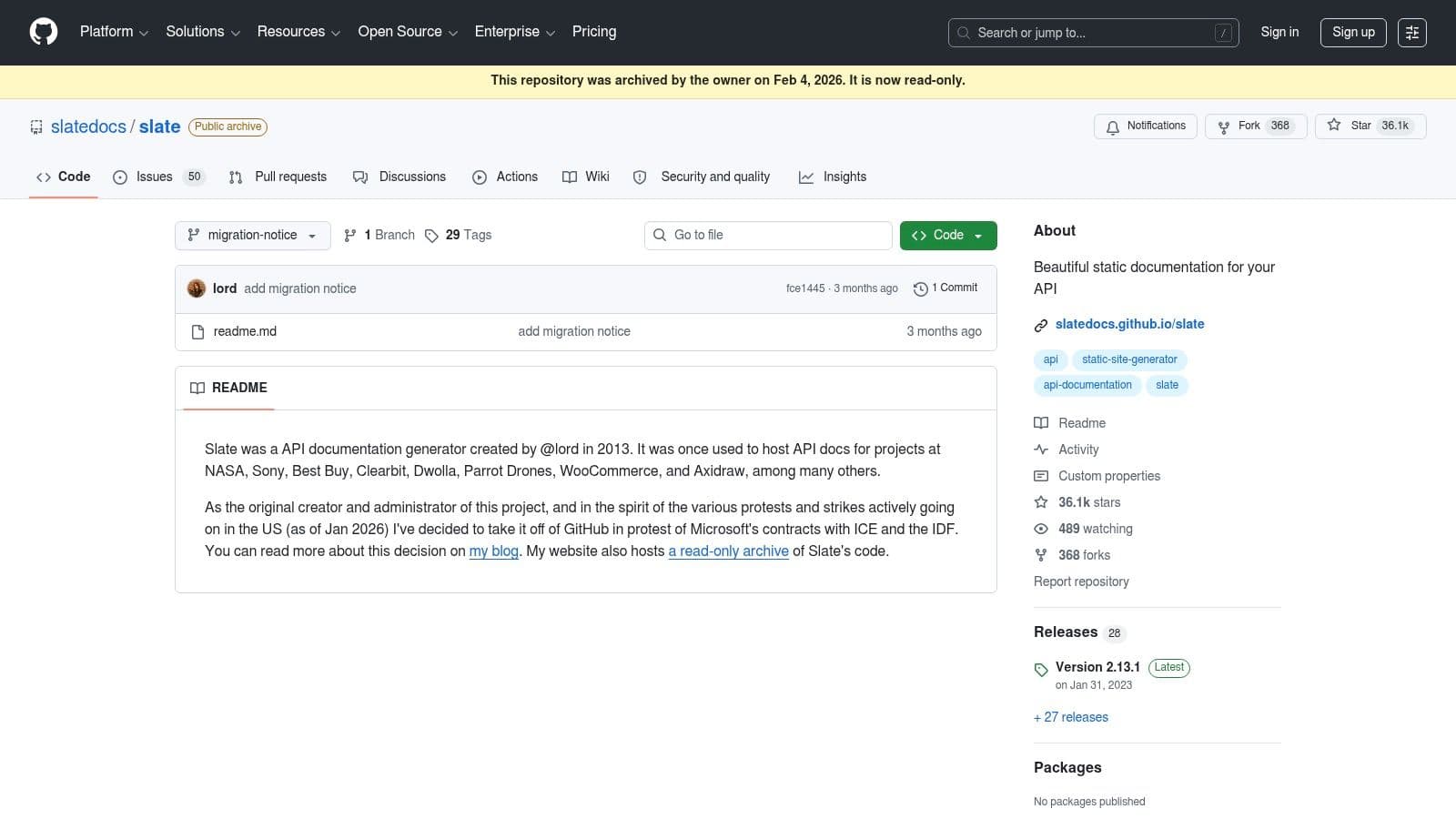Open the slatedocs owner link
1456x819 pixels.
point(88,126)
